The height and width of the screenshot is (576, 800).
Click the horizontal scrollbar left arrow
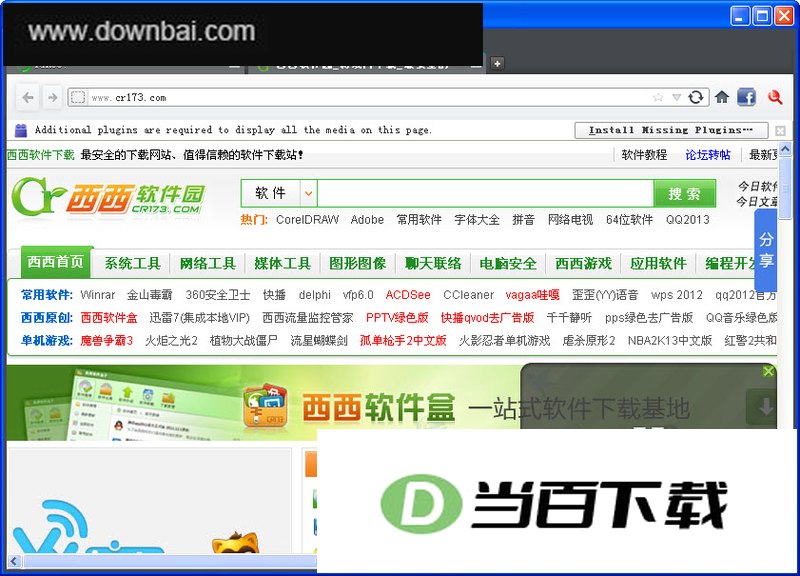13,561
